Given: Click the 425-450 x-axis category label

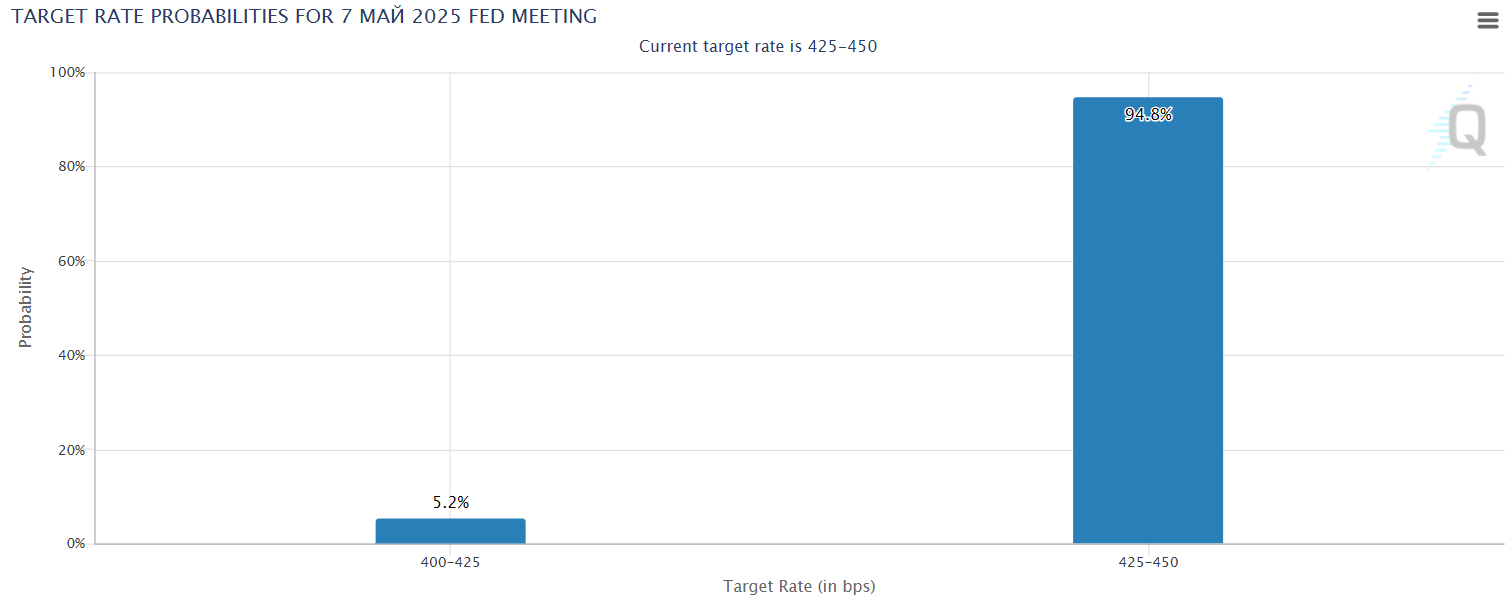Looking at the screenshot, I should (x=1147, y=563).
